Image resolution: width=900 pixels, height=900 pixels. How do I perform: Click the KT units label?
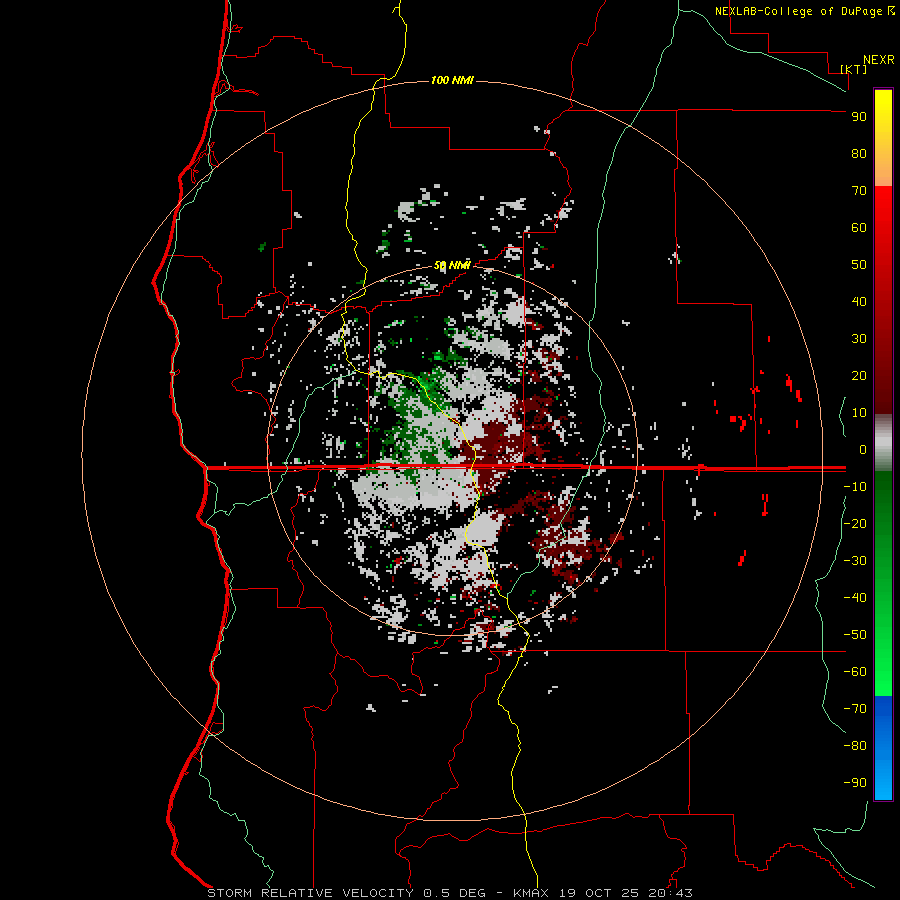click(x=854, y=69)
